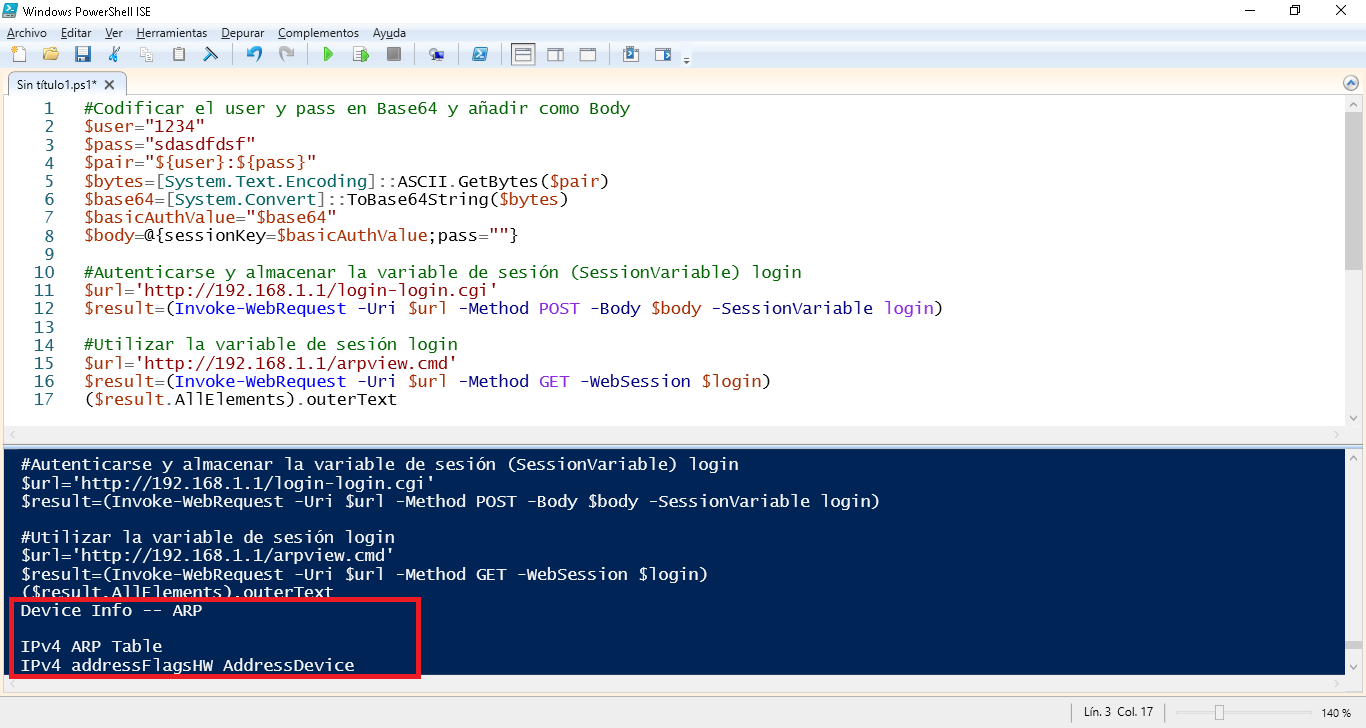Open a script file with folder icon
Screen dimensions: 1366x728
50,55
